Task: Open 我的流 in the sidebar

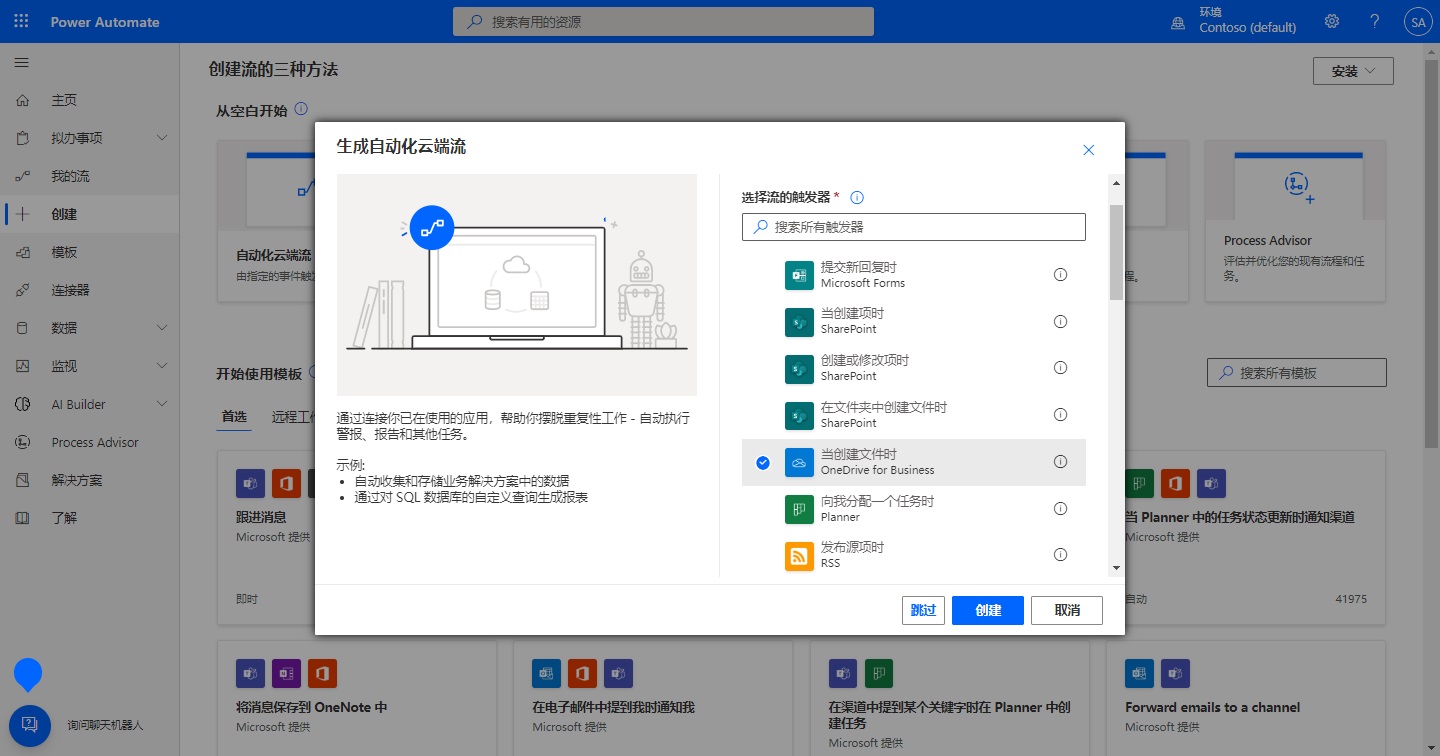Action: 90,176
